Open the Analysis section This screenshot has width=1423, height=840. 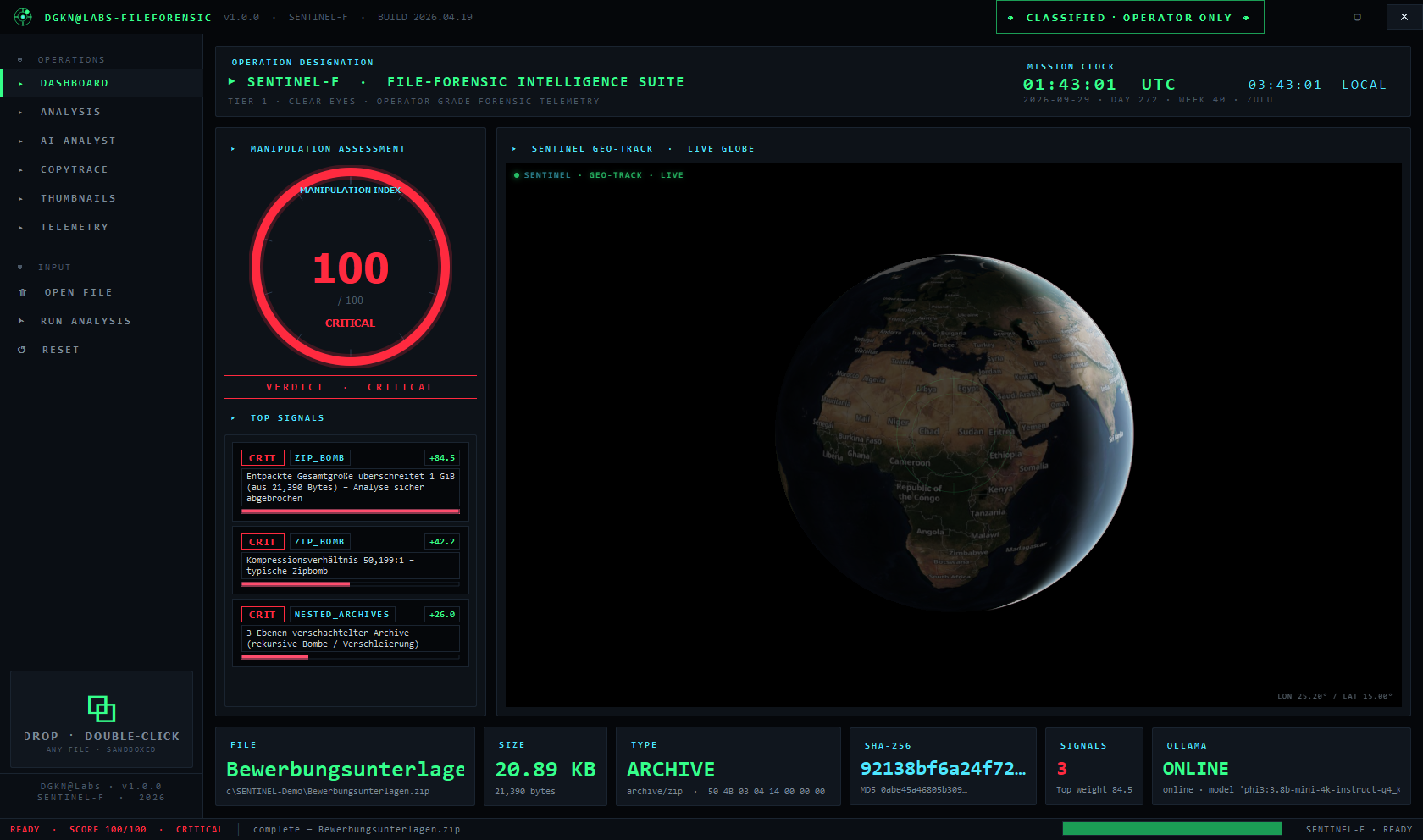102,112
